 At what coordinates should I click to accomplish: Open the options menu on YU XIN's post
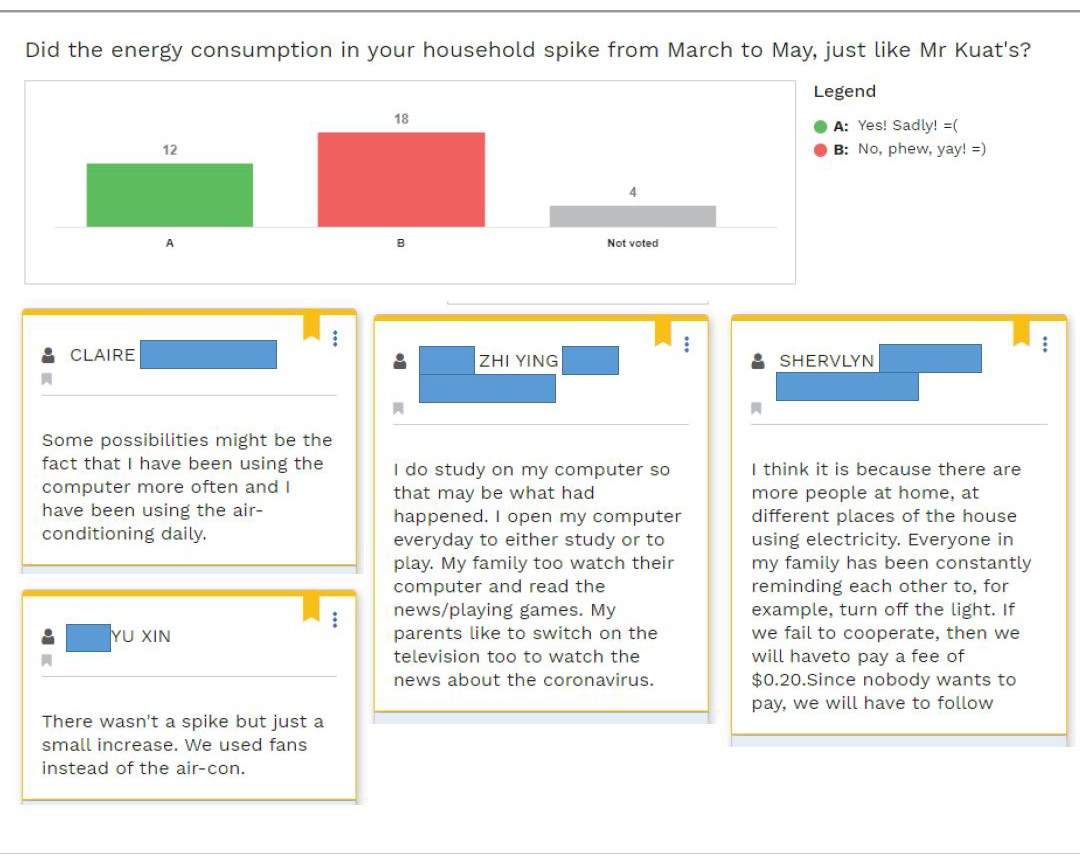[335, 620]
